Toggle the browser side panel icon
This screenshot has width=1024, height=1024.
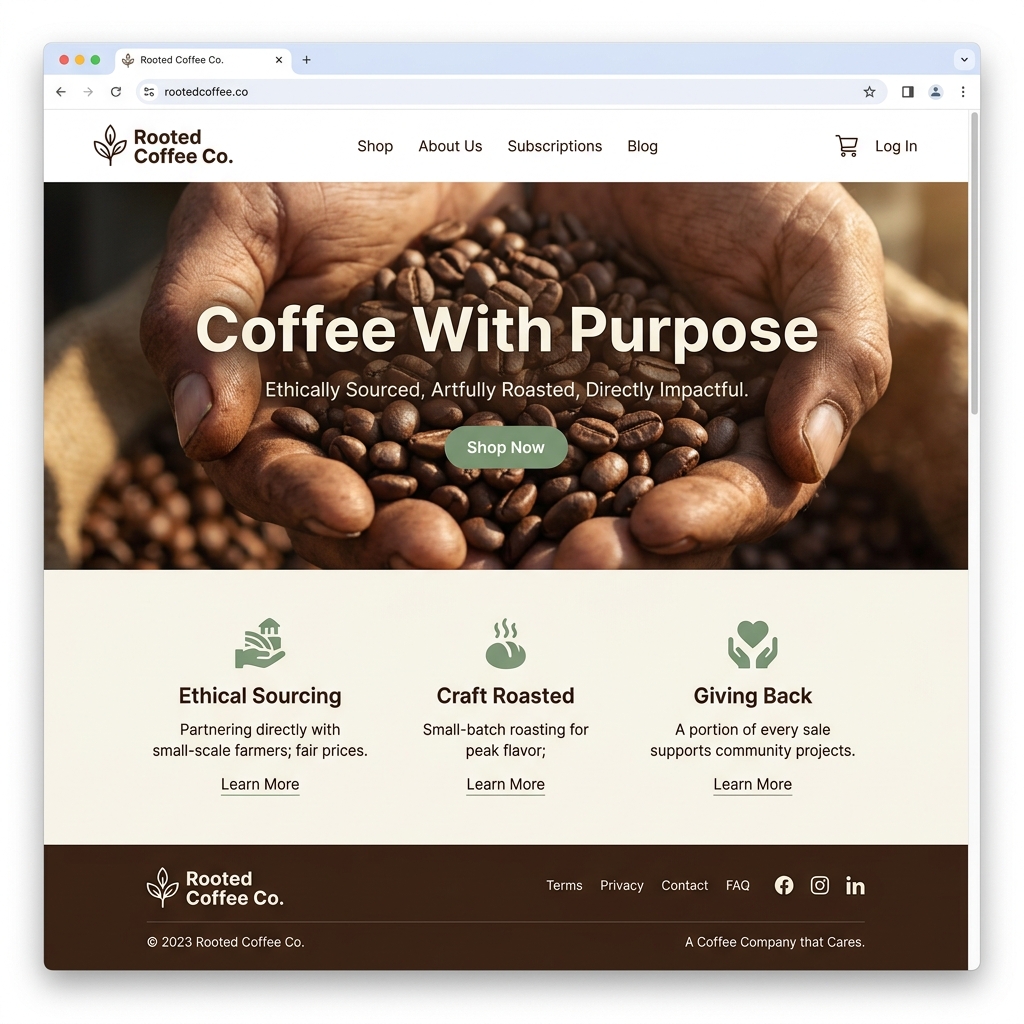point(907,92)
